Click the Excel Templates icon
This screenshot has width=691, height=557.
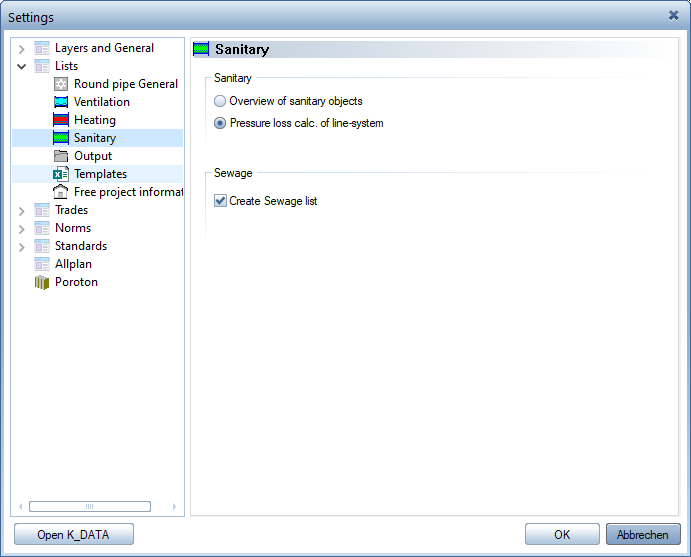tap(61, 174)
